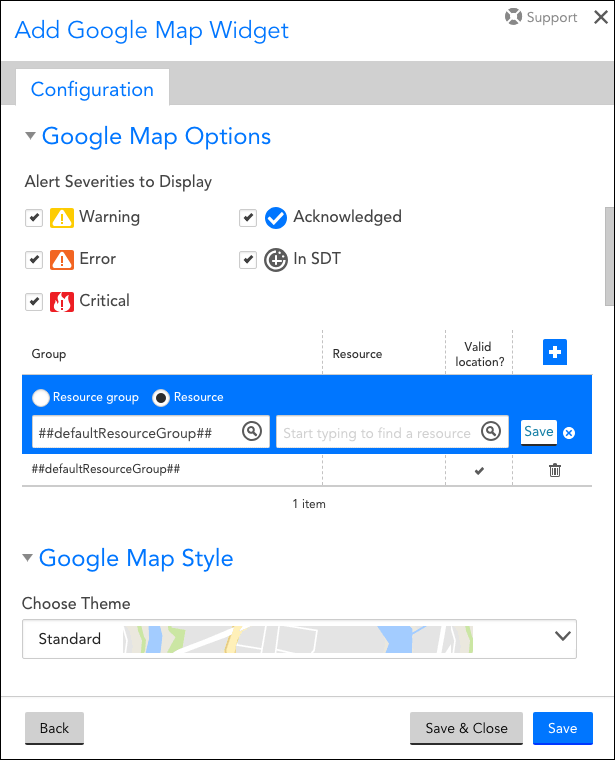Click the valid location checkmark in the row

[x=479, y=471]
